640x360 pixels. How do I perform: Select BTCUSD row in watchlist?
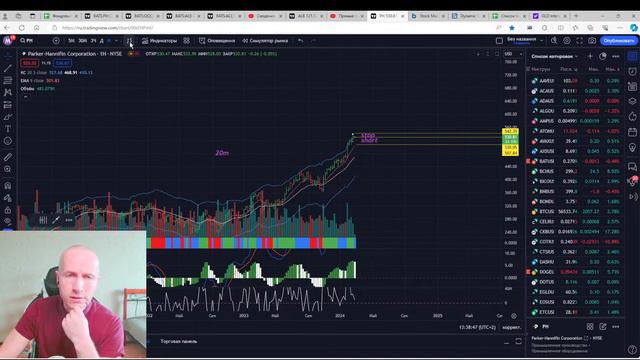pos(575,211)
